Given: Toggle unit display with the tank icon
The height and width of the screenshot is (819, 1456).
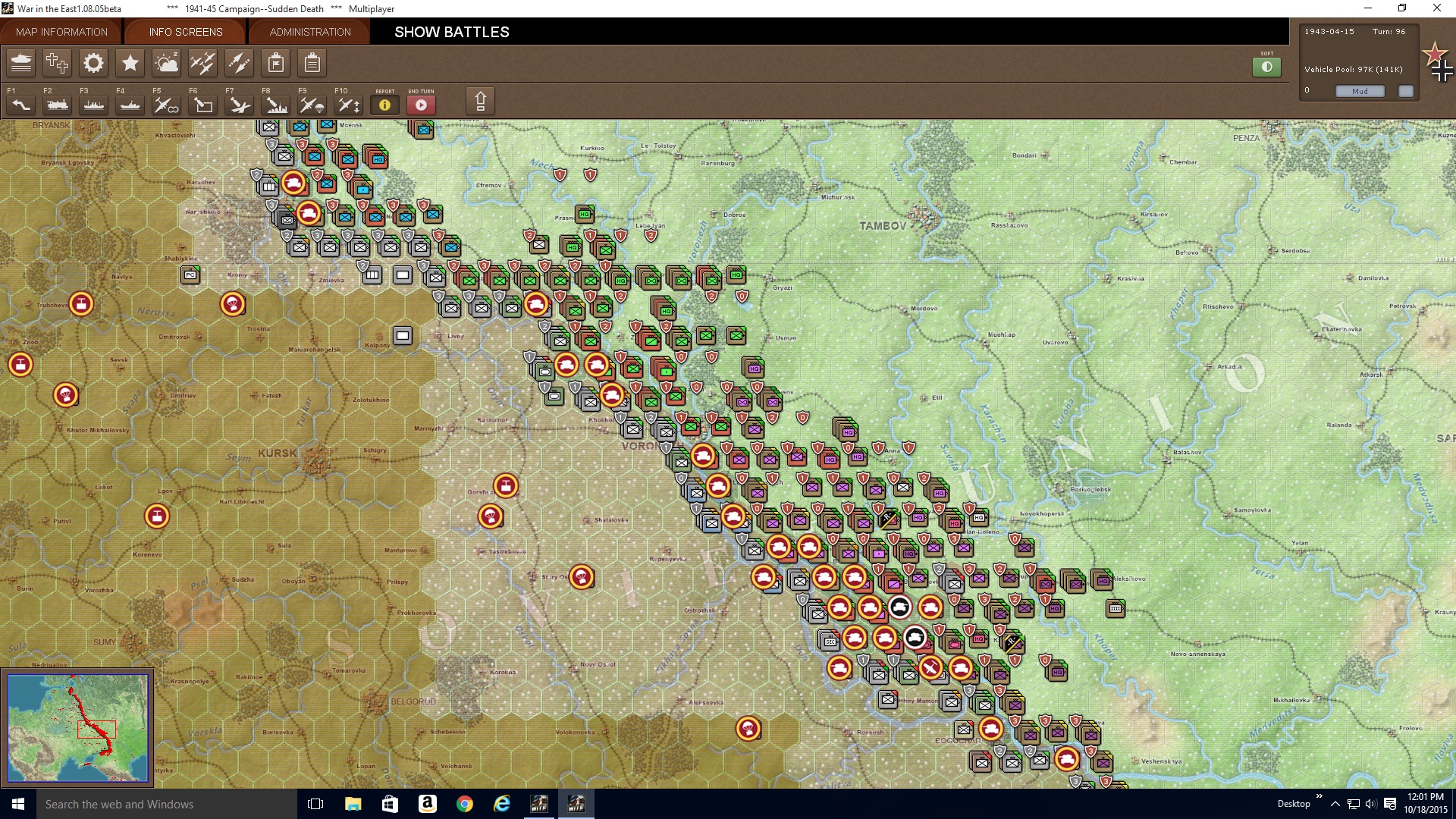Looking at the screenshot, I should (21, 63).
